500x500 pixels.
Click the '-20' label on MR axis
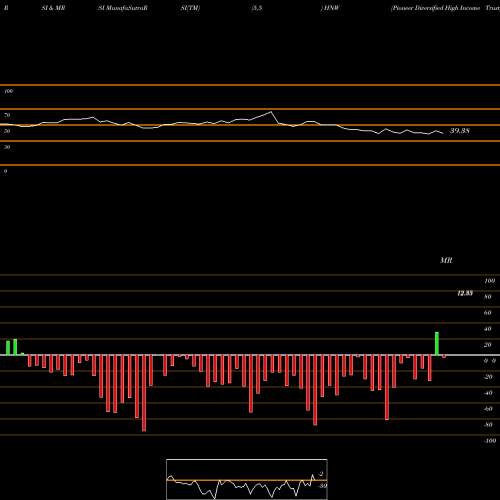tap(488, 377)
